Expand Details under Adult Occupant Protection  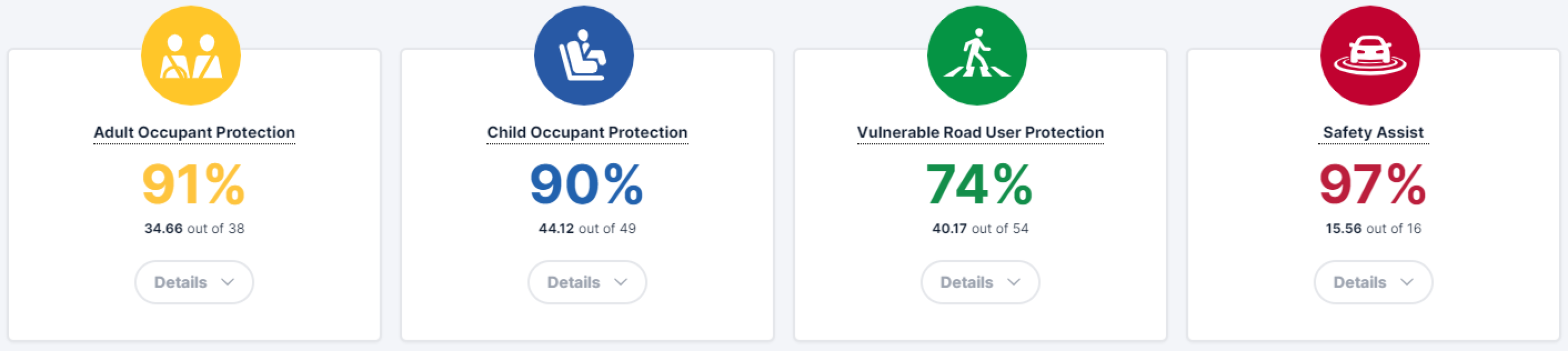pyautogui.click(x=194, y=282)
